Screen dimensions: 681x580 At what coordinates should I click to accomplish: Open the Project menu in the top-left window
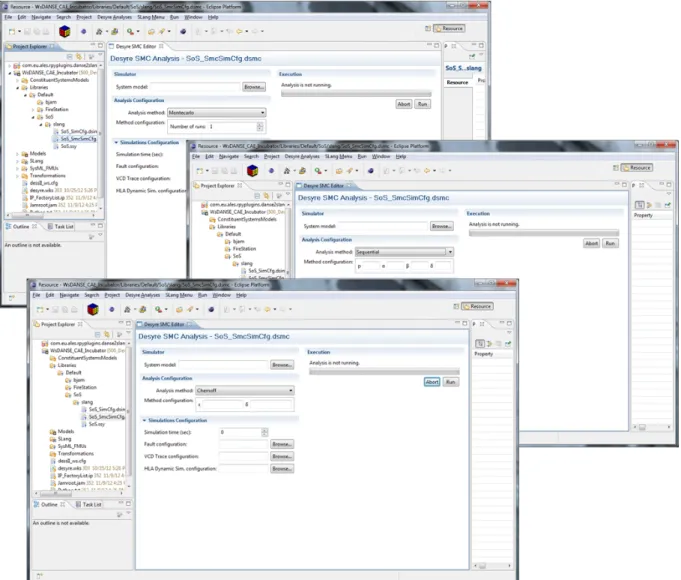pyautogui.click(x=84, y=17)
